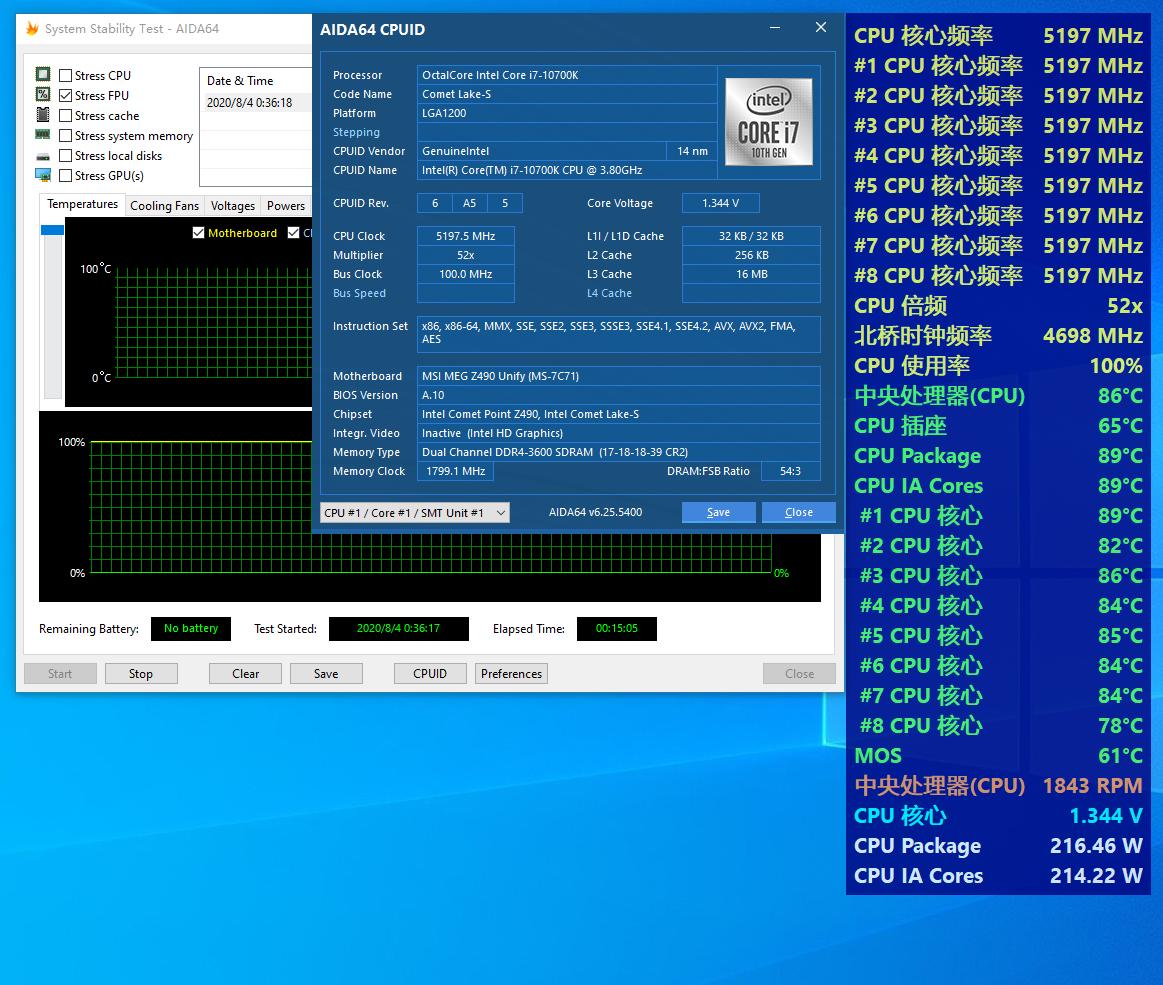Click the Elapsed Time value 00:15:05
1163x985 pixels.
(616, 628)
